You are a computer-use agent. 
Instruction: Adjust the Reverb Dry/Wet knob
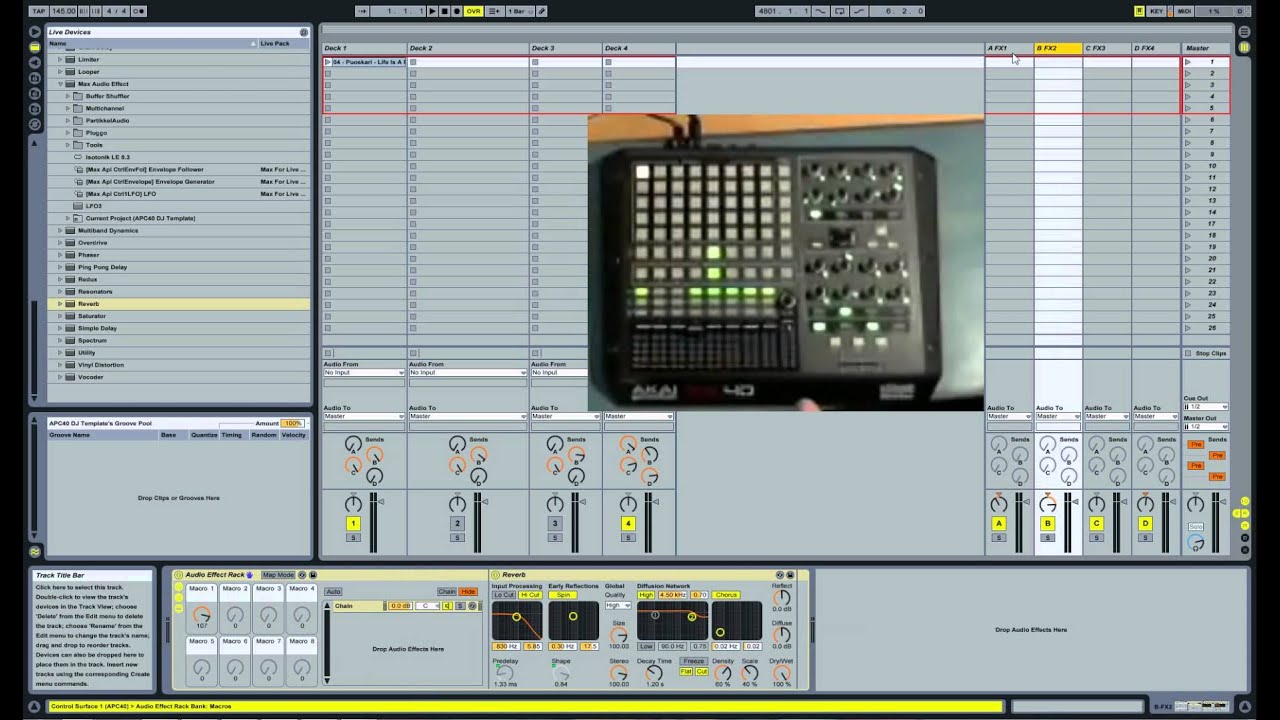781,673
